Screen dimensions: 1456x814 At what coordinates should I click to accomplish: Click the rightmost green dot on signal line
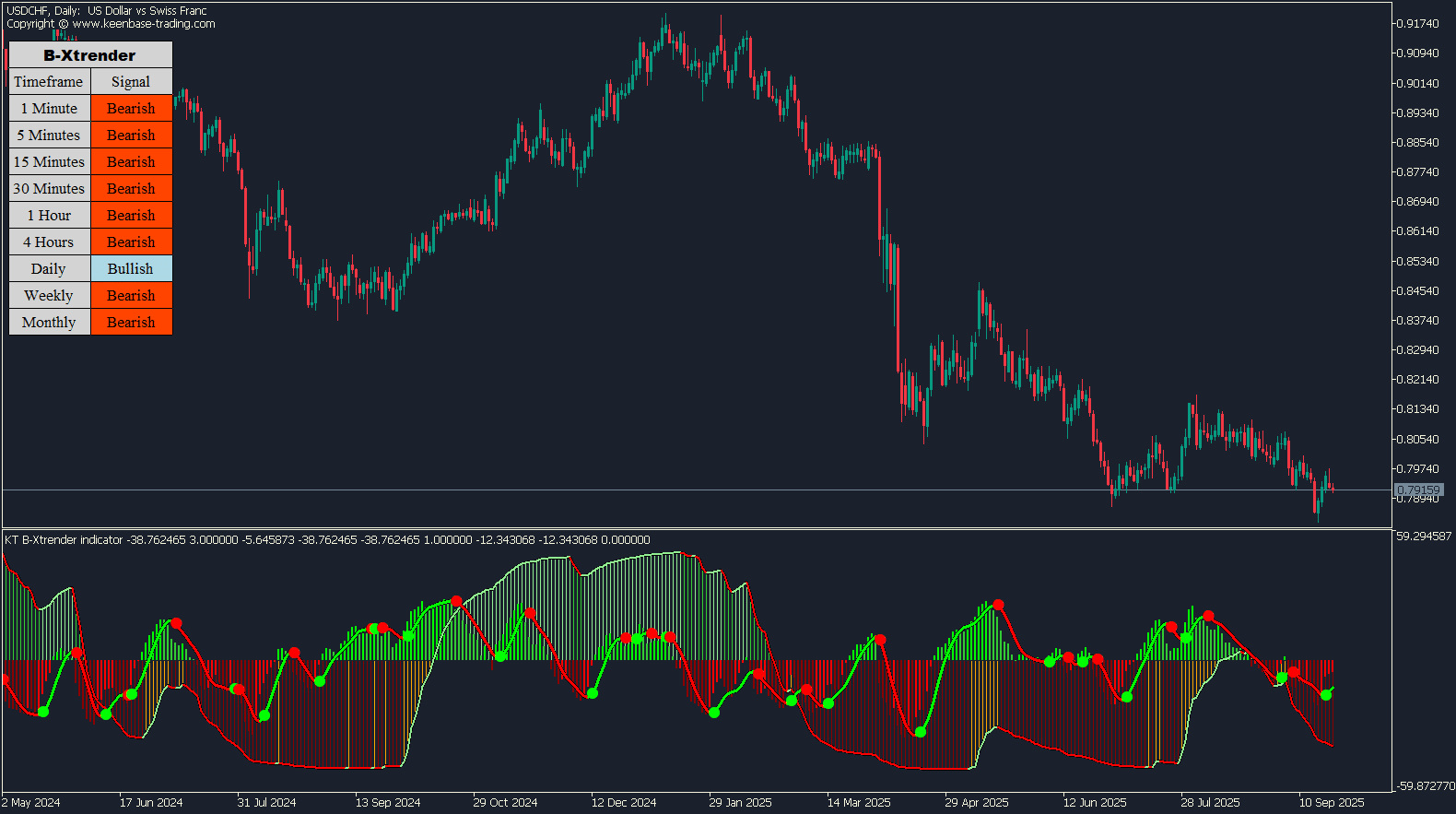[x=1326, y=695]
